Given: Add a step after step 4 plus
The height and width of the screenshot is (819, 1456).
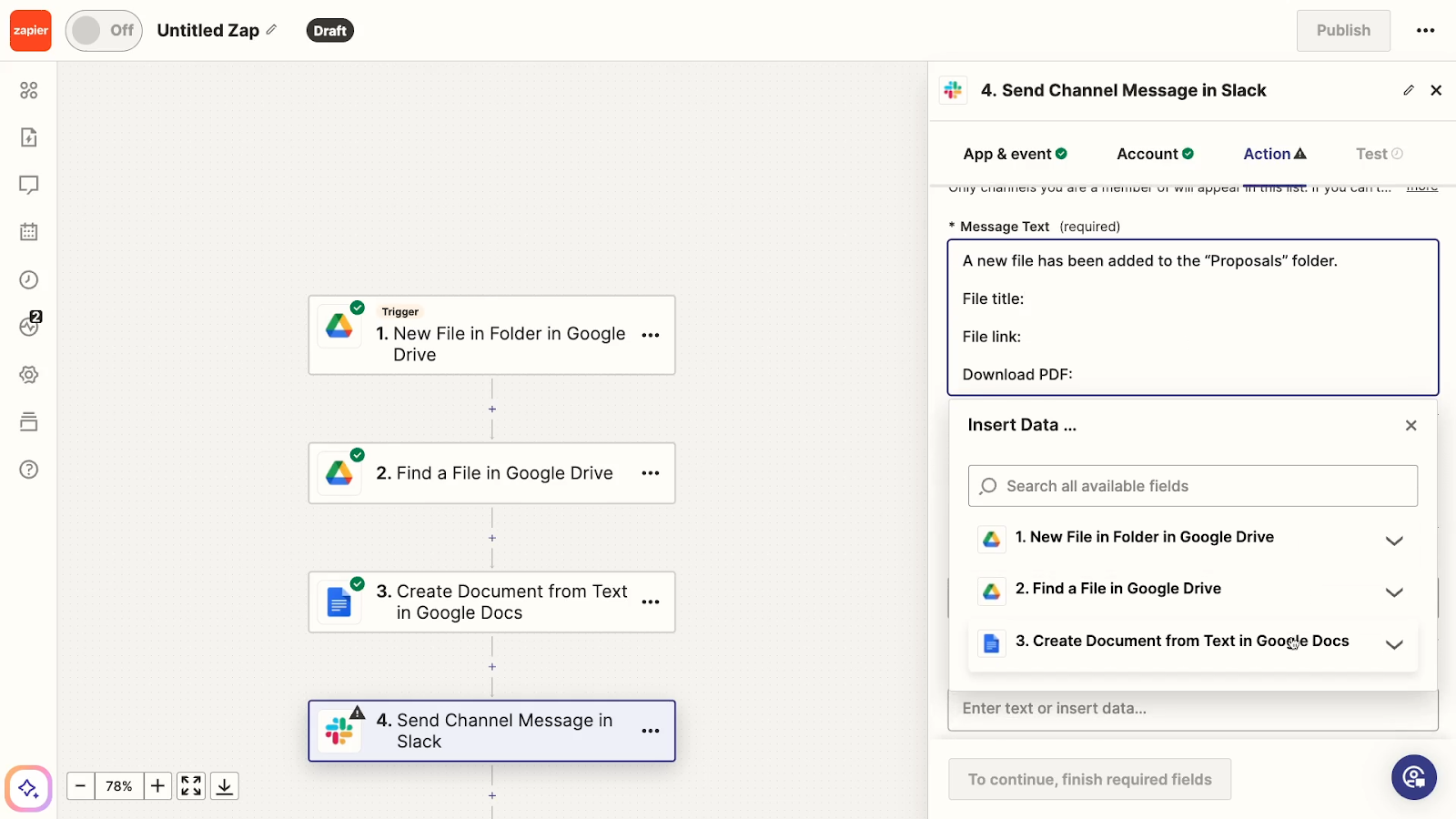Looking at the screenshot, I should point(492,795).
